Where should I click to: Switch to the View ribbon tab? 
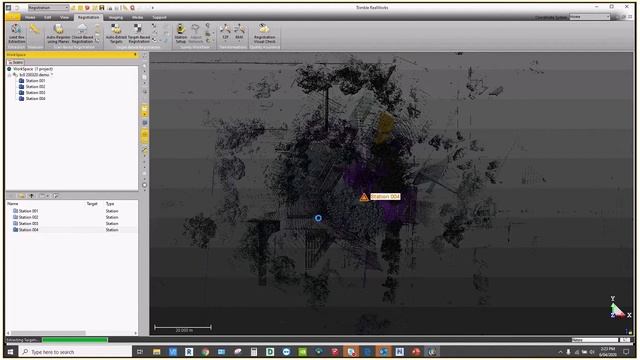tap(64, 17)
